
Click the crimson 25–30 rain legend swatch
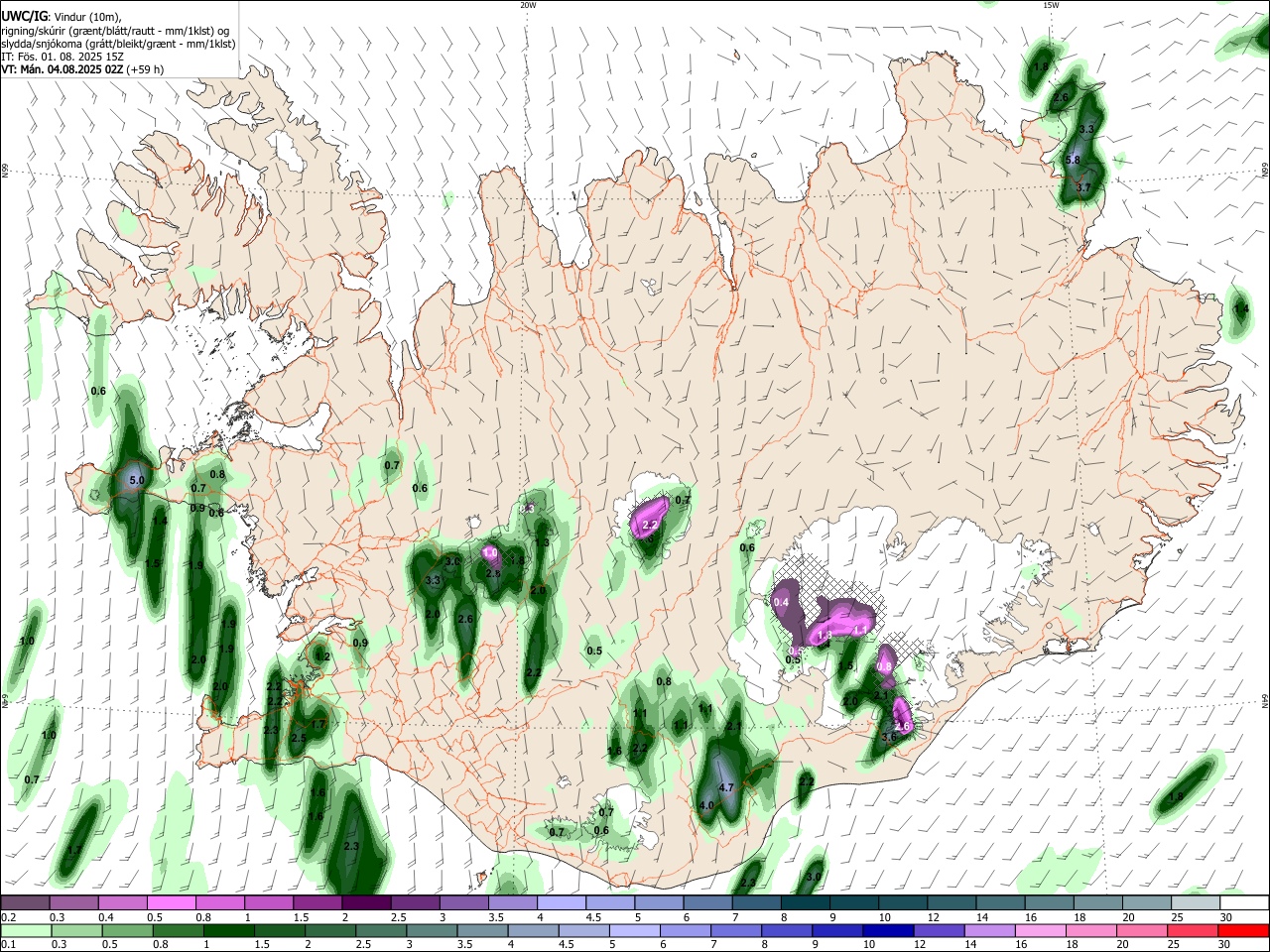[1195, 930]
